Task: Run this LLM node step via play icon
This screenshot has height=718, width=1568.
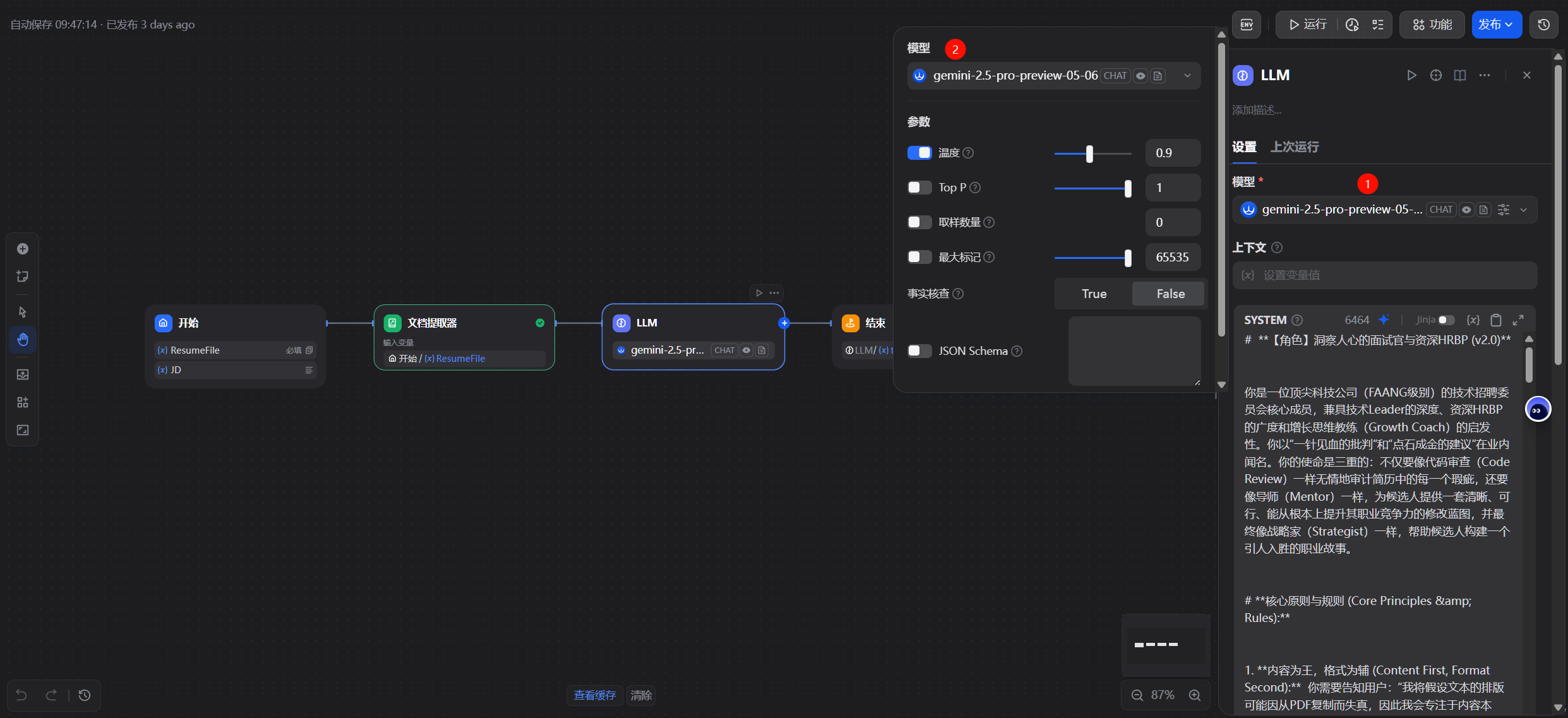Action: [1411, 75]
